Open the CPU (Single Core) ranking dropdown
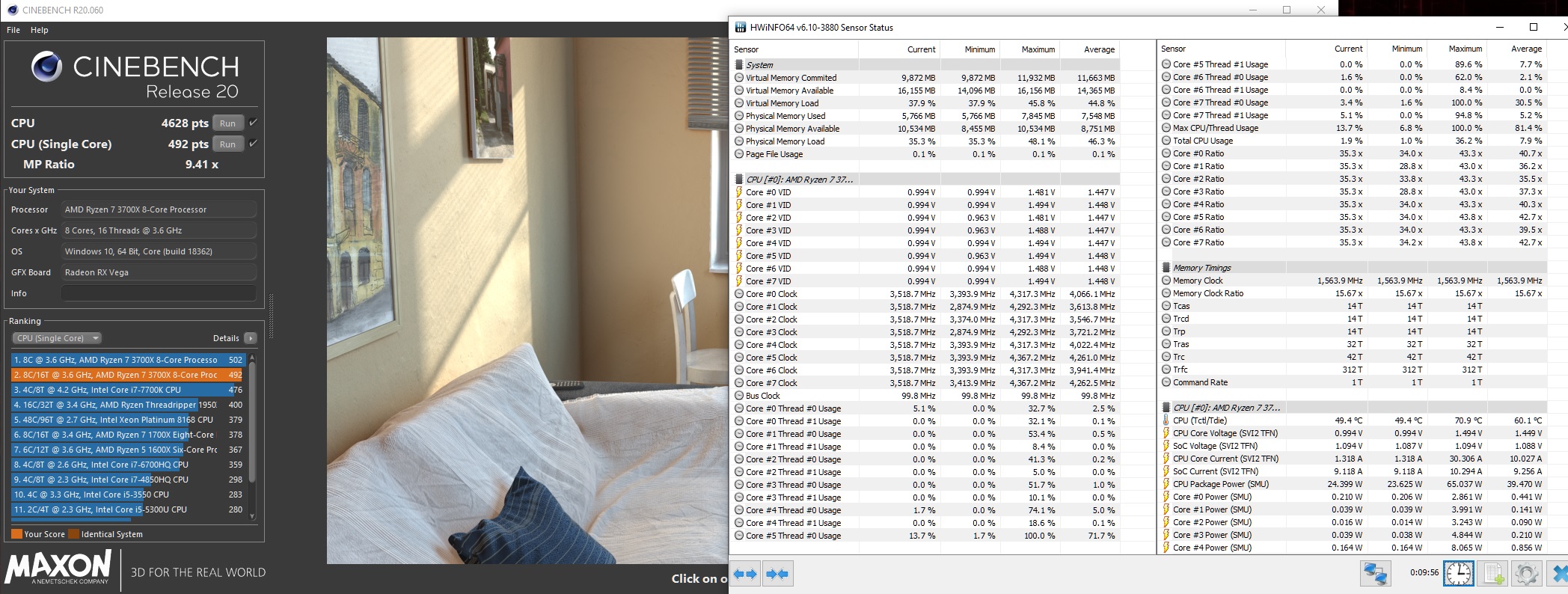 [x=56, y=338]
